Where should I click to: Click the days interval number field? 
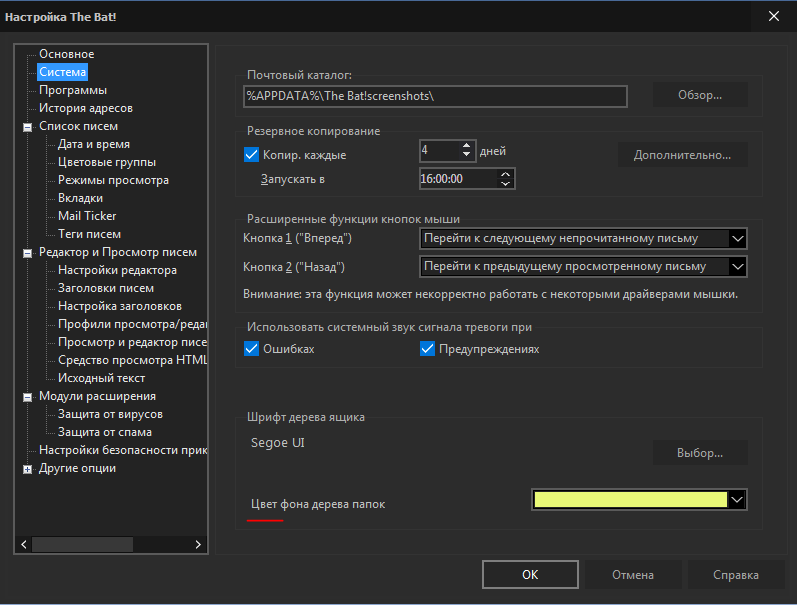439,150
